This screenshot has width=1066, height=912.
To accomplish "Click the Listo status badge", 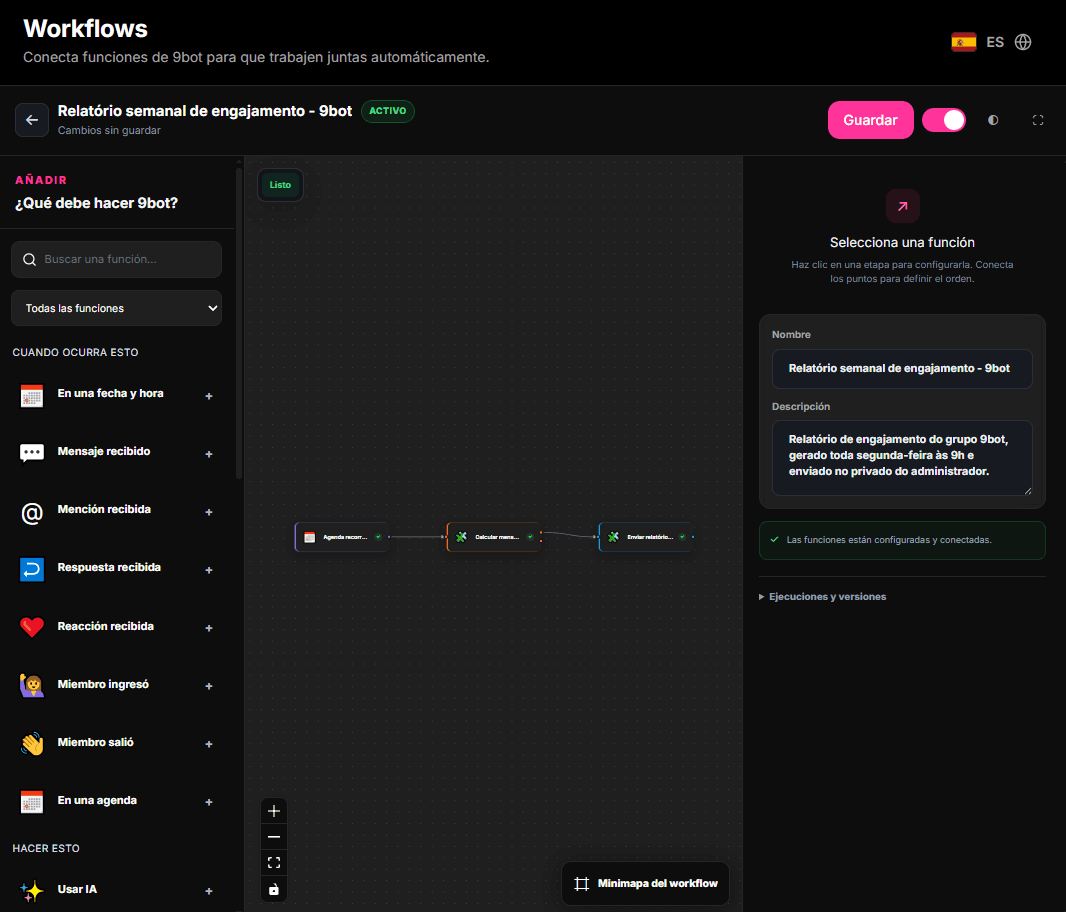I will [280, 185].
